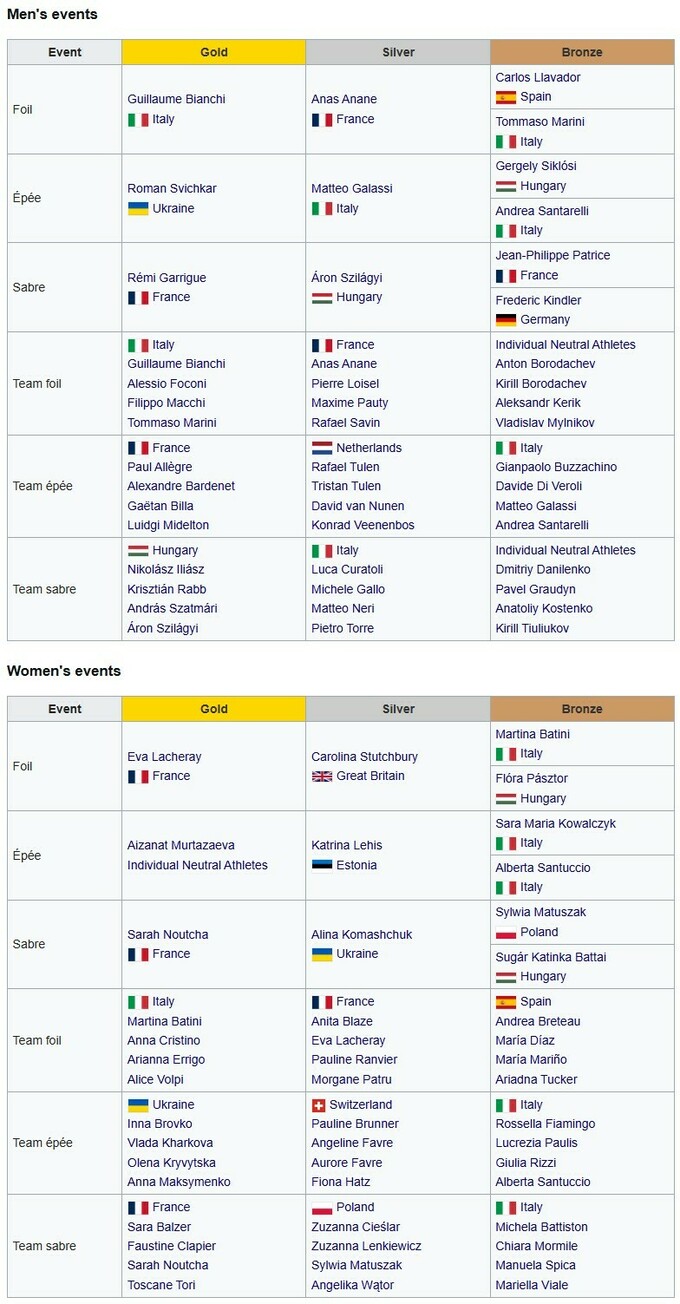Viewport: 680px width, 1304px height.
Task: Click the Estonia flag under Katrina Lehis
Action: pyautogui.click(x=322, y=865)
